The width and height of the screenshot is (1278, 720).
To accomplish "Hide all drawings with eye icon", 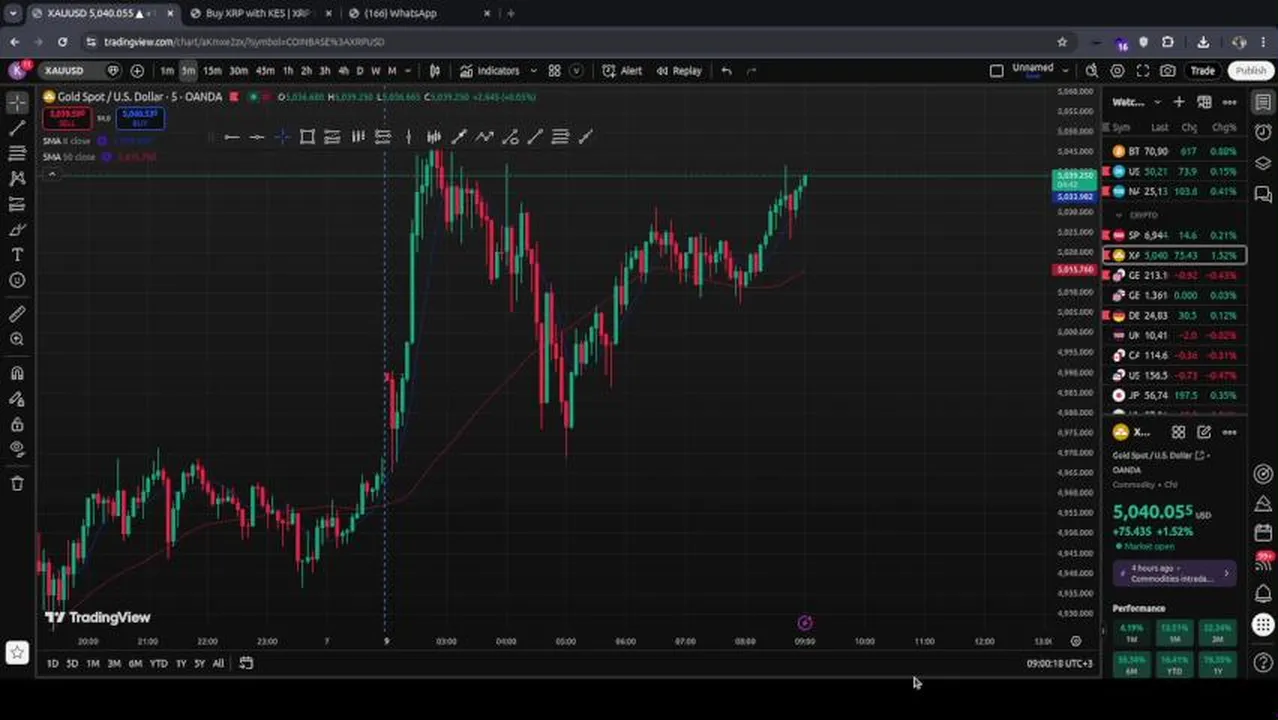I will click(17, 449).
